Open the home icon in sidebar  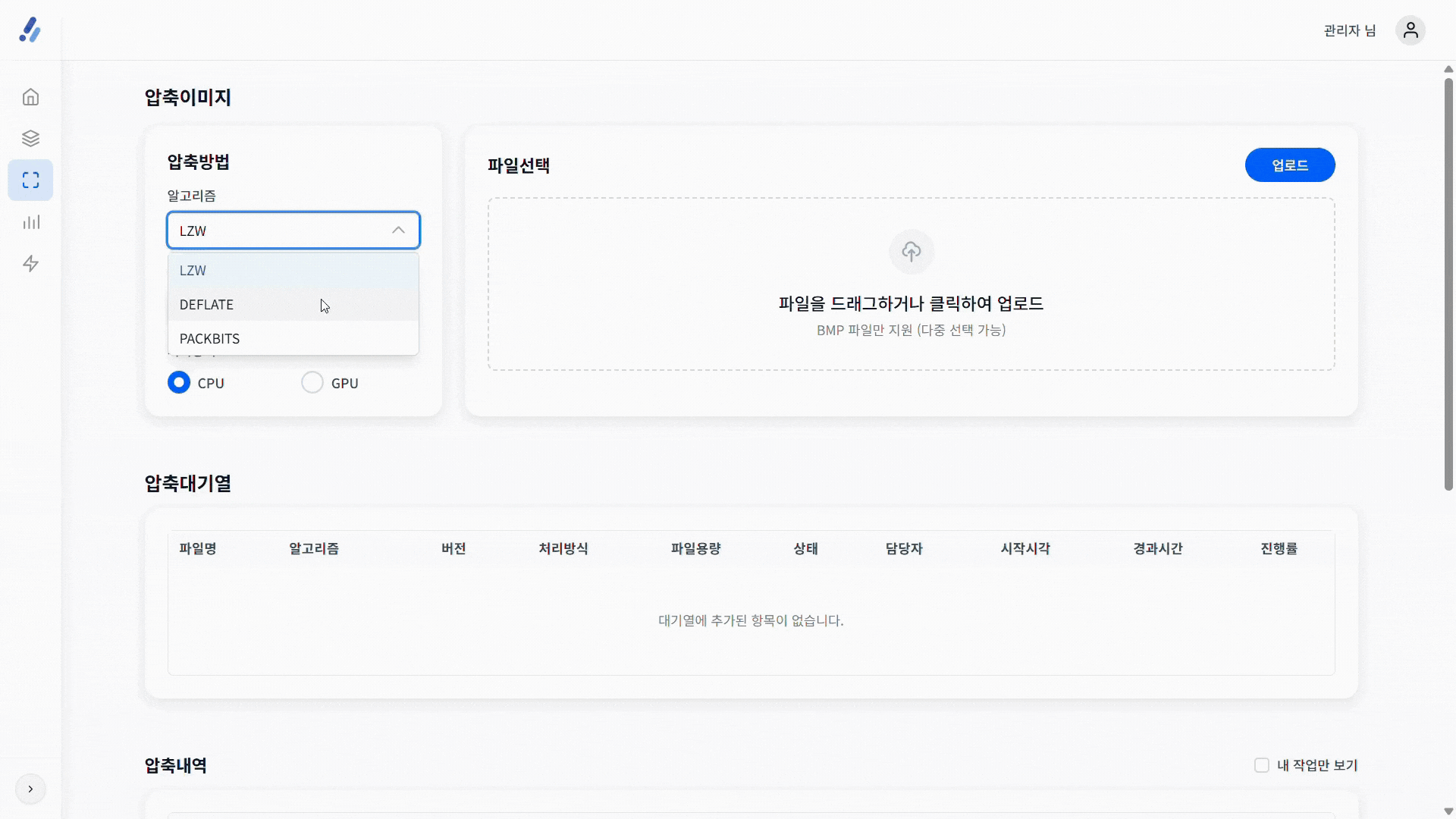click(x=30, y=97)
